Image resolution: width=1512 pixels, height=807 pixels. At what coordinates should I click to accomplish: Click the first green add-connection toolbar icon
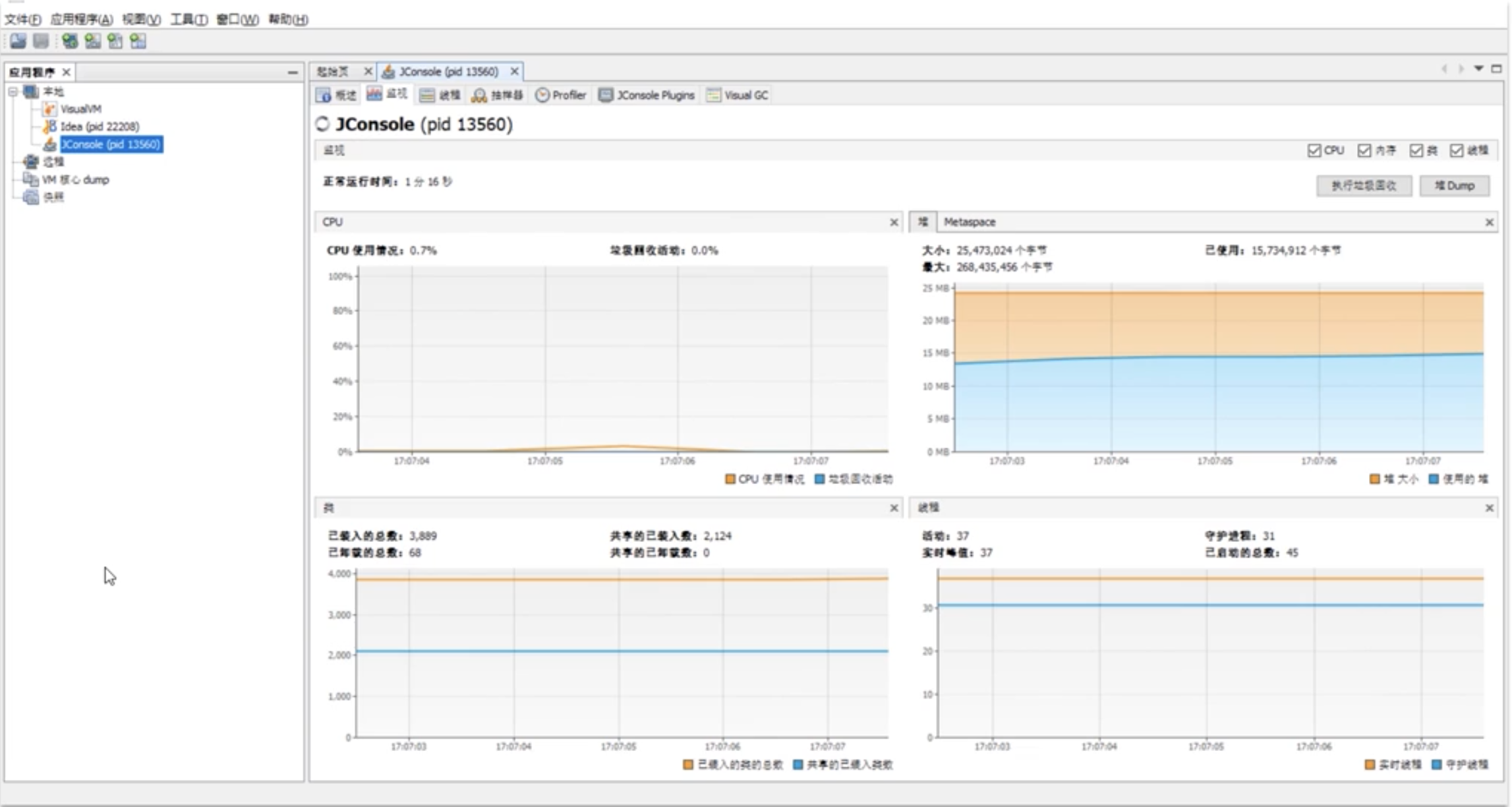pyautogui.click(x=70, y=41)
